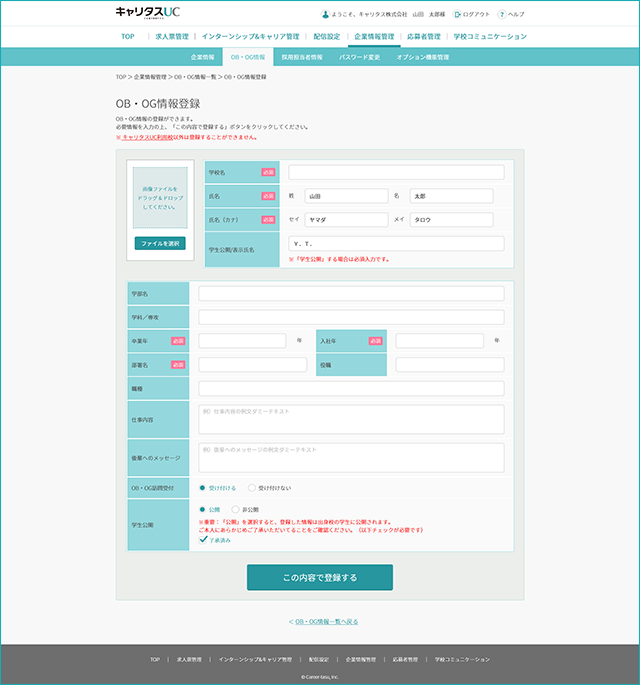Focus the 職種 input field
The height and width of the screenshot is (685, 640).
[x=351, y=388]
